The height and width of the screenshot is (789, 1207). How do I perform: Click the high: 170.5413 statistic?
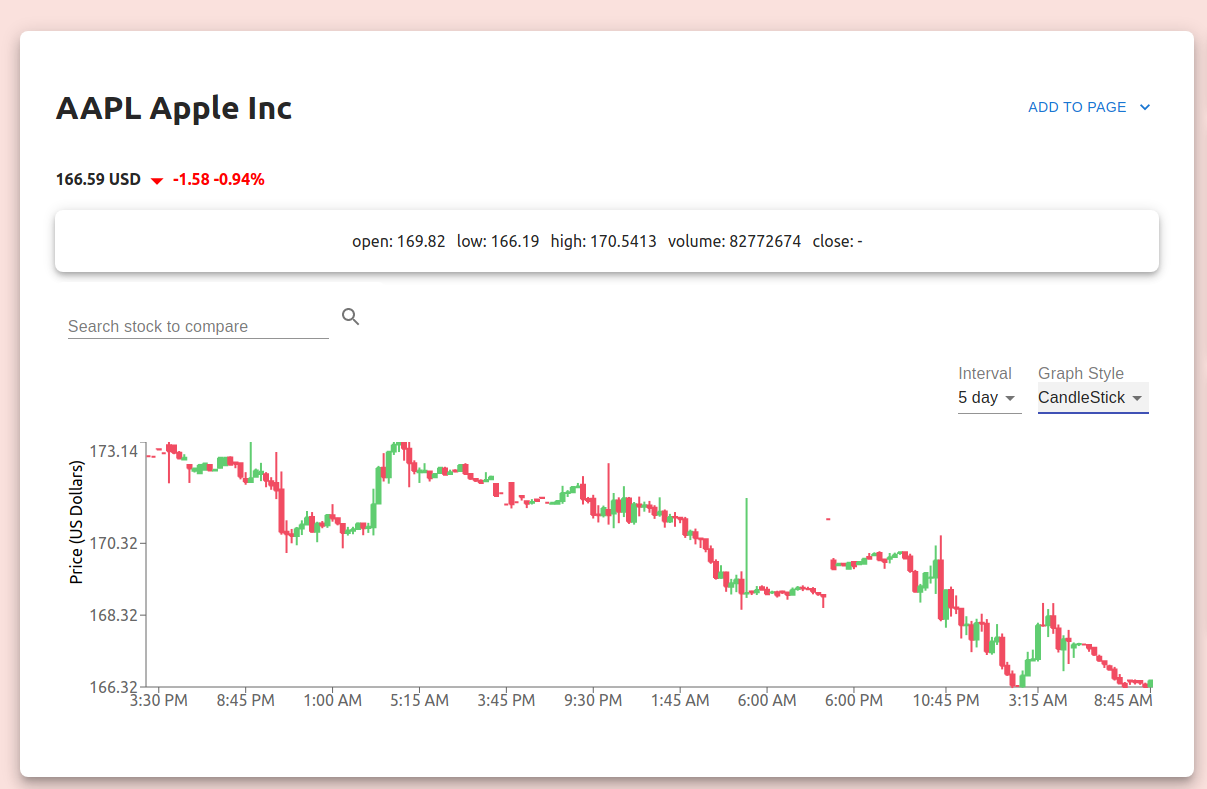tap(603, 241)
